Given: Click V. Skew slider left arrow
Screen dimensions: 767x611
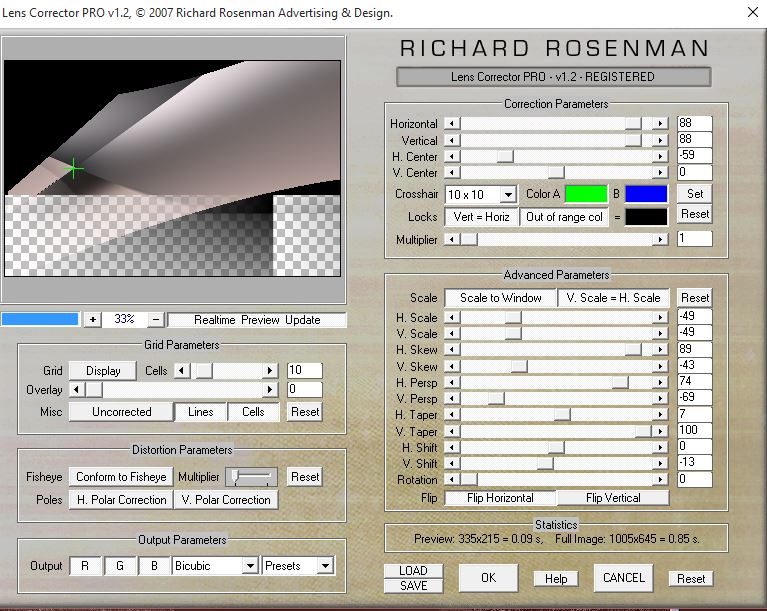Looking at the screenshot, I should [x=452, y=366].
